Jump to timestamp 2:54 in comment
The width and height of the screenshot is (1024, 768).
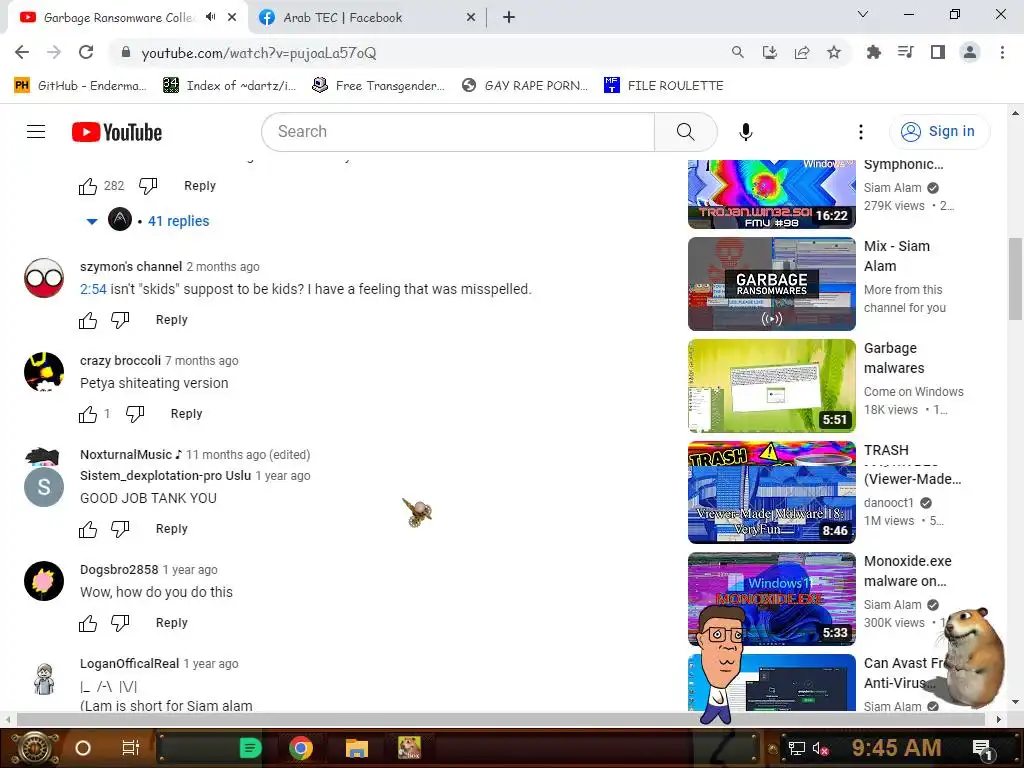(93, 289)
